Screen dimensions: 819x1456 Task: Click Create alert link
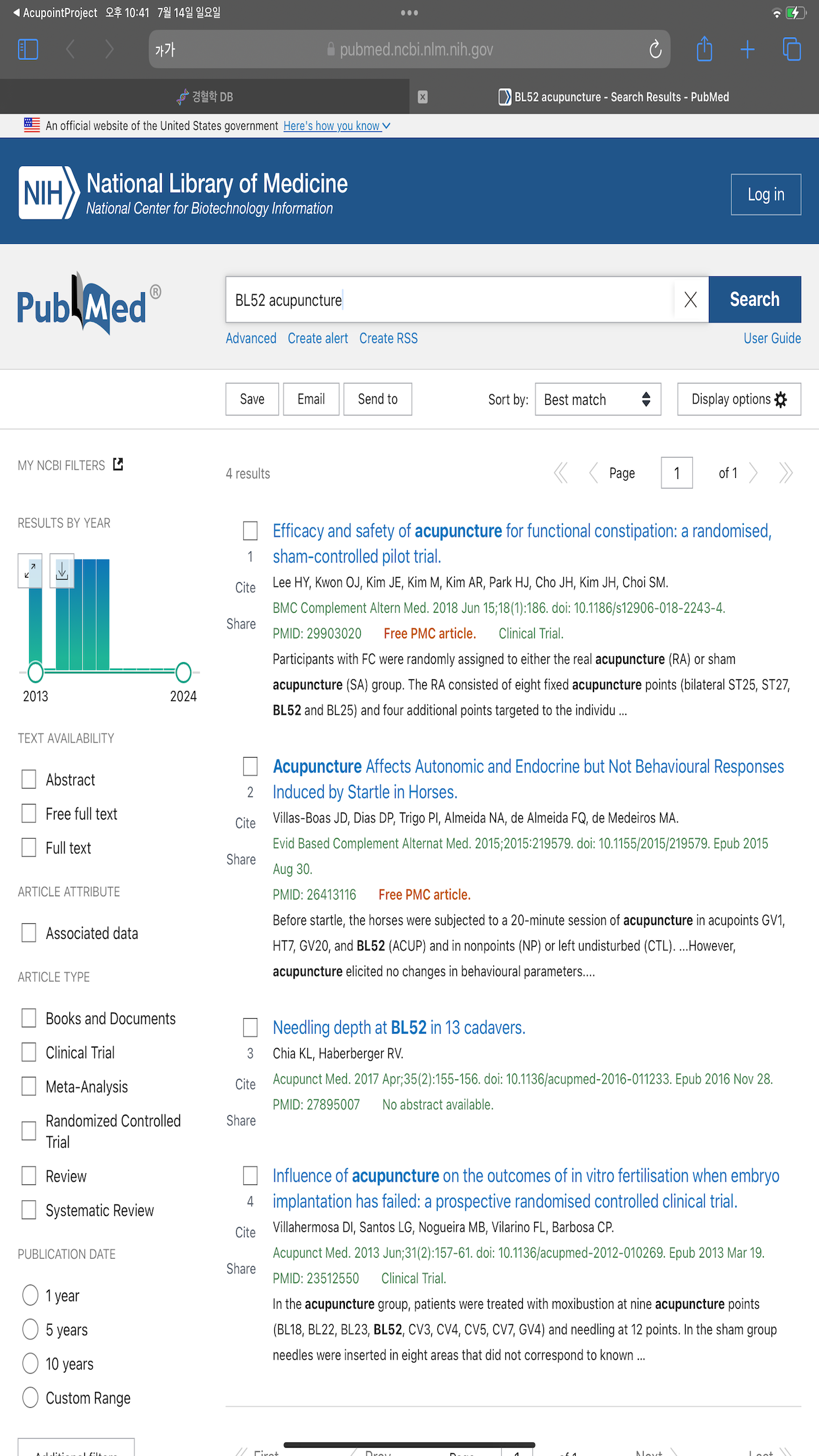(x=318, y=338)
